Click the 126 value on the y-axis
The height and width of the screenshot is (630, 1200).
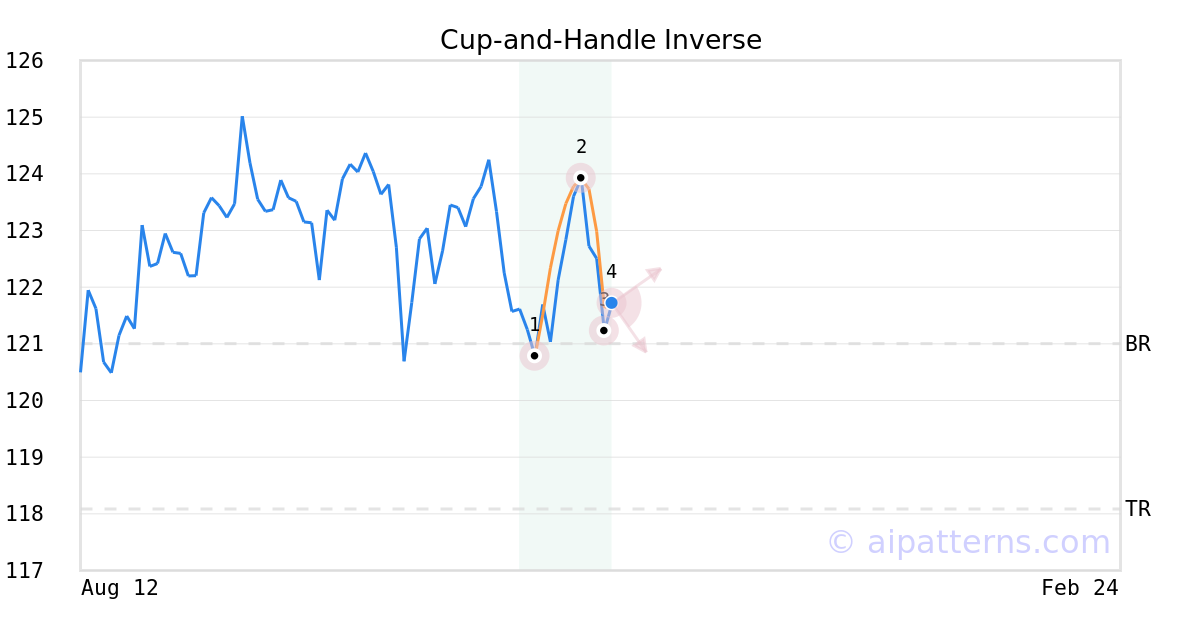tap(24, 61)
